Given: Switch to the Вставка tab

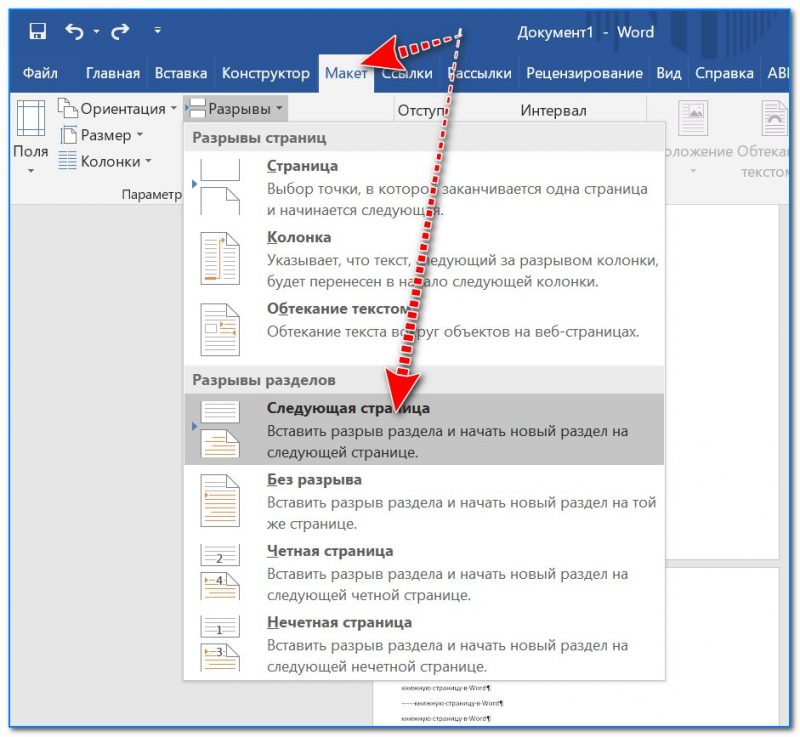Looking at the screenshot, I should pos(181,73).
